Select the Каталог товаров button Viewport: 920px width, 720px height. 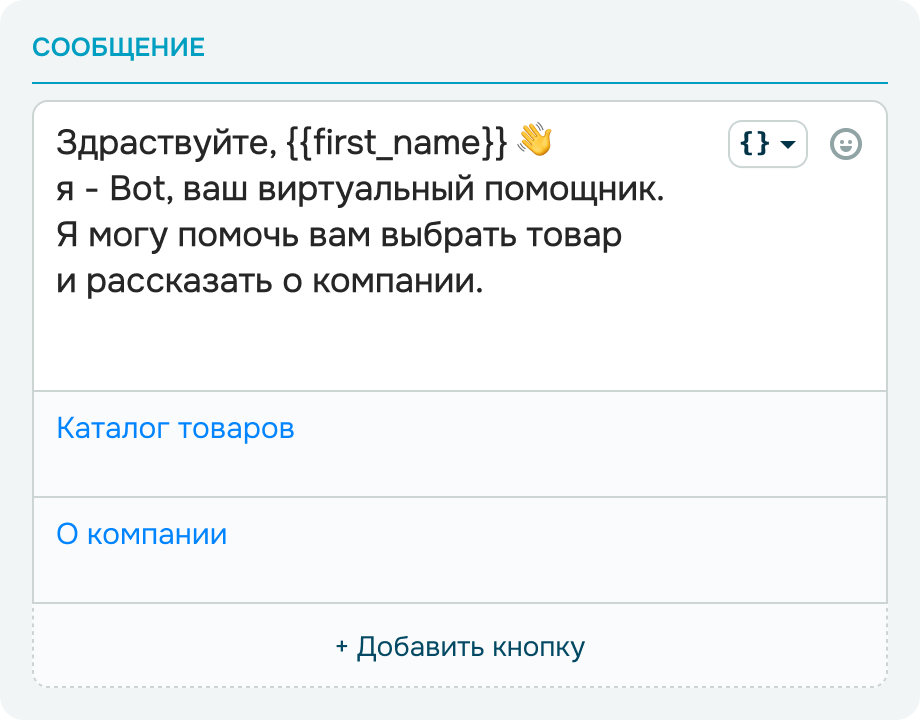[175, 429]
